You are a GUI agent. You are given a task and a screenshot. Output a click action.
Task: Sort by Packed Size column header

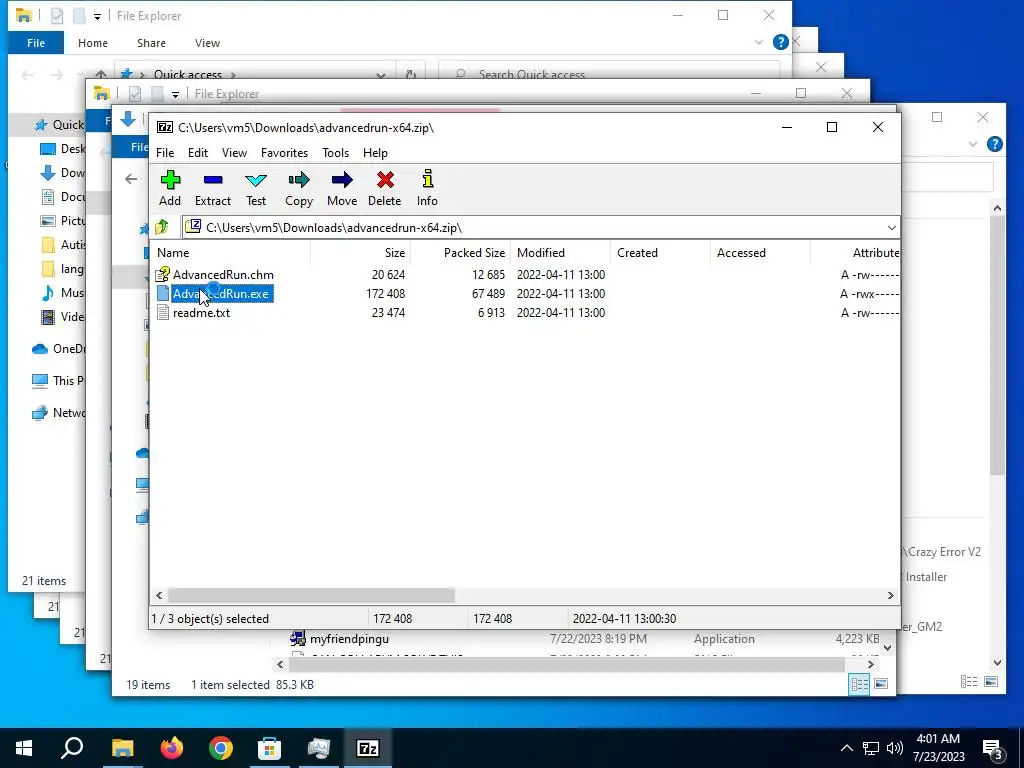(474, 253)
